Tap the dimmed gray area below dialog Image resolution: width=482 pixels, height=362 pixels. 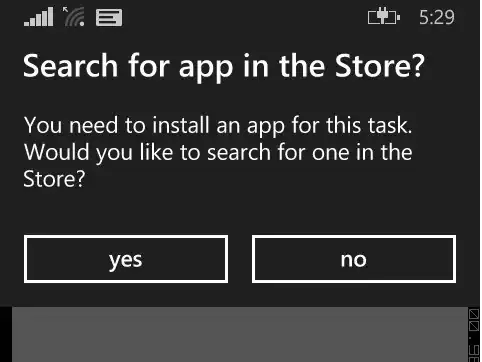[x=240, y=334]
